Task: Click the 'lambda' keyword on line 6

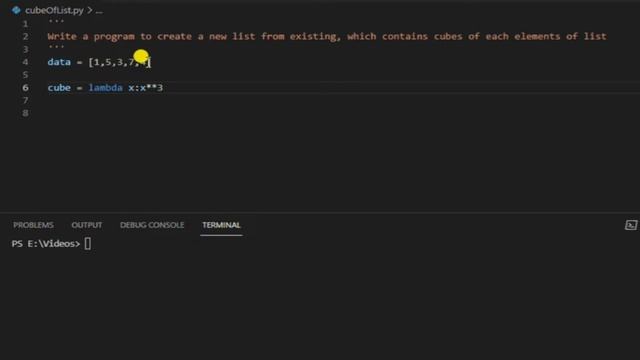Action: pos(105,87)
